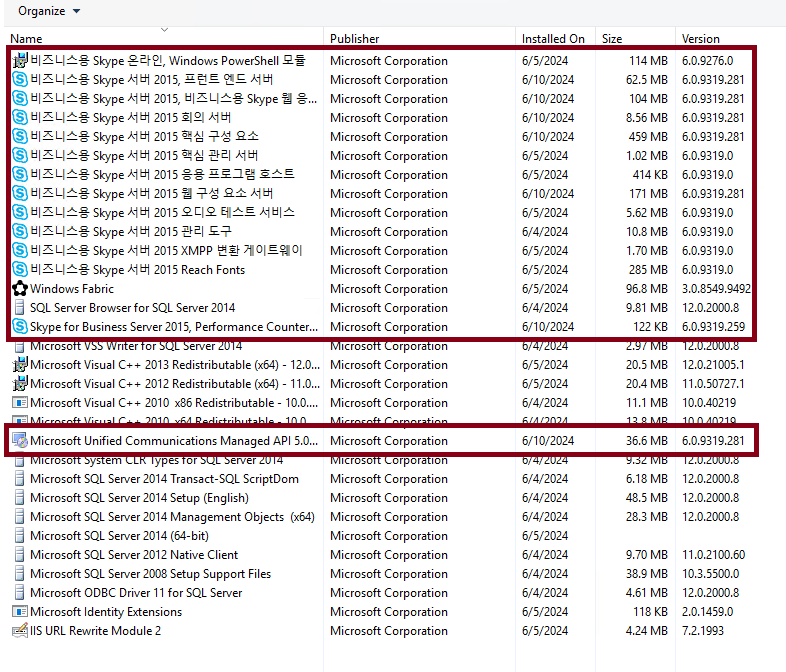Select Microsoft SQL Server 2014 (64-bit)

(119, 536)
